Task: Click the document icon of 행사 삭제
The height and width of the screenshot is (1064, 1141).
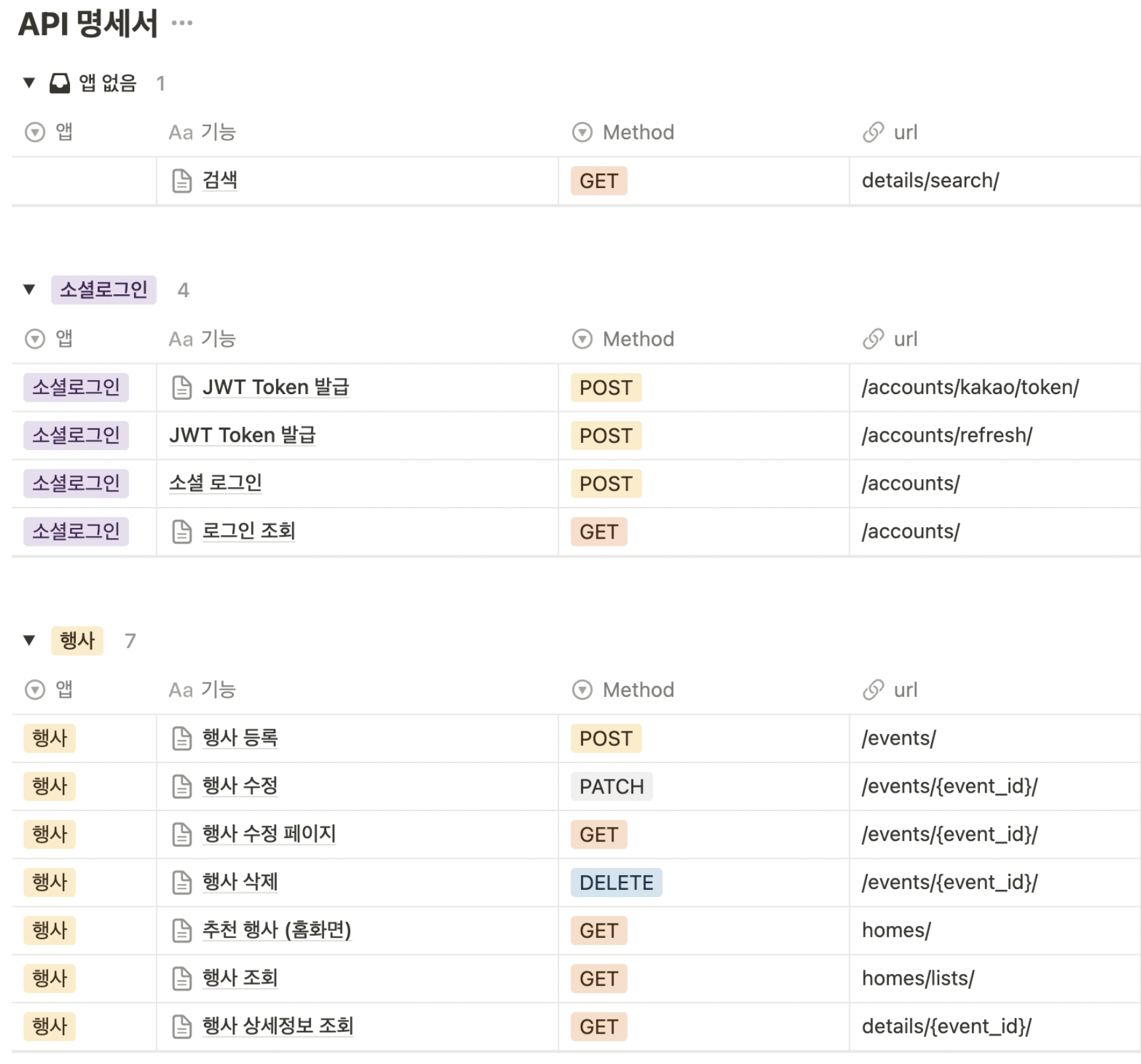Action: pyautogui.click(x=182, y=882)
